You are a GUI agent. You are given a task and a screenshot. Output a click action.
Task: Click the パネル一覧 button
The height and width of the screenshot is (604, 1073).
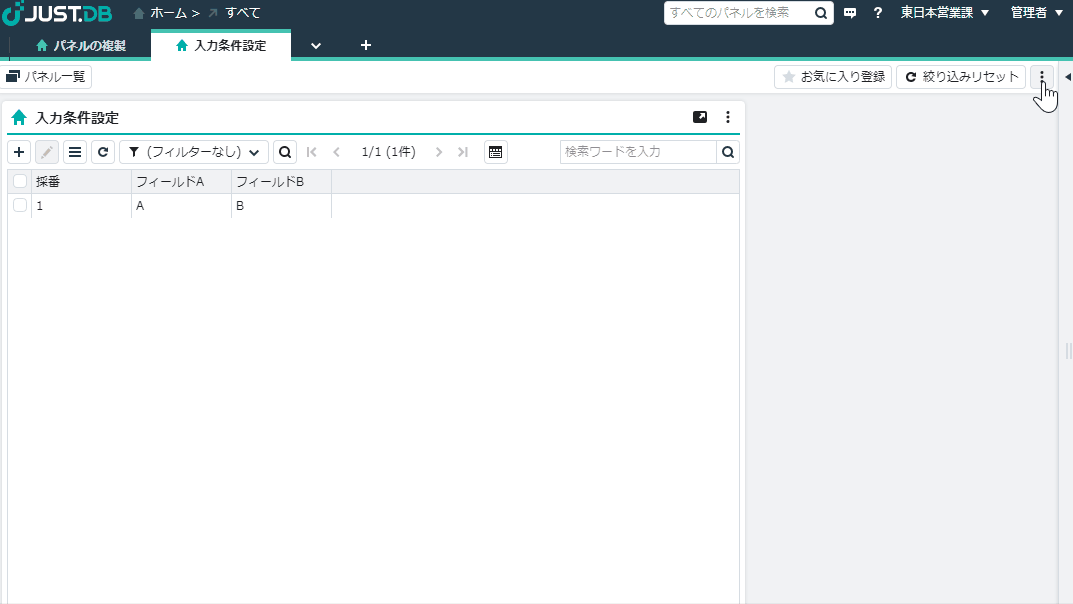[x=46, y=76]
